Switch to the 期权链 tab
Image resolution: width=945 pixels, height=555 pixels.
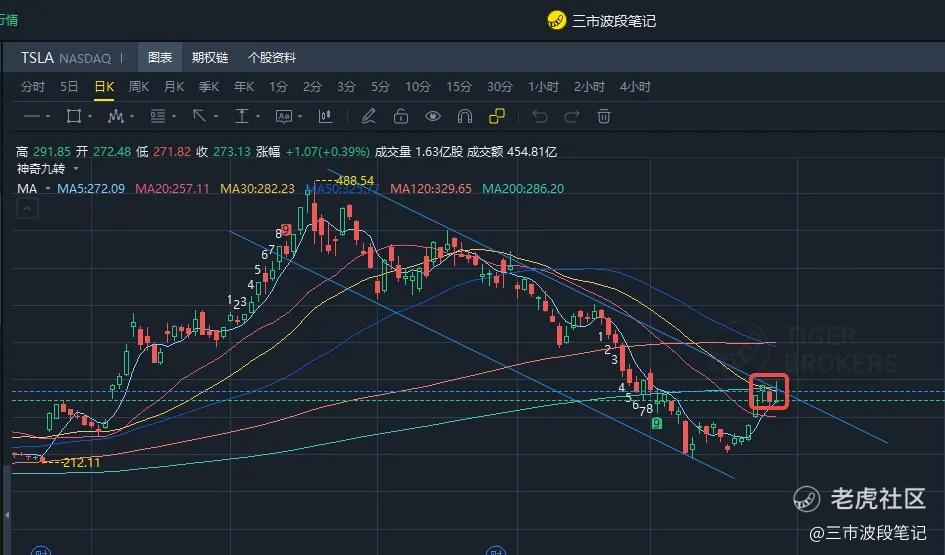click(210, 57)
